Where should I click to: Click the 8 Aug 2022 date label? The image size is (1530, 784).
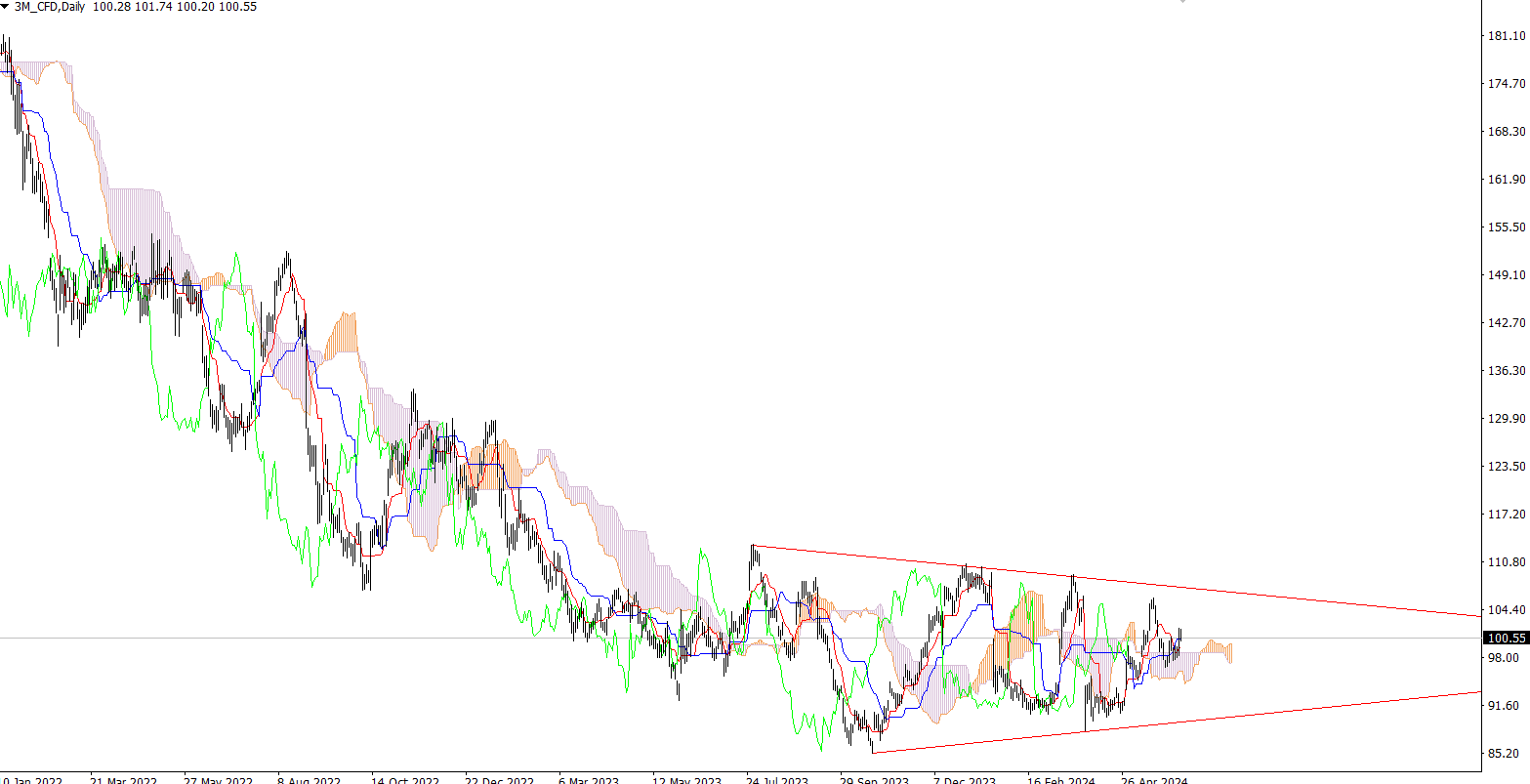[x=309, y=780]
